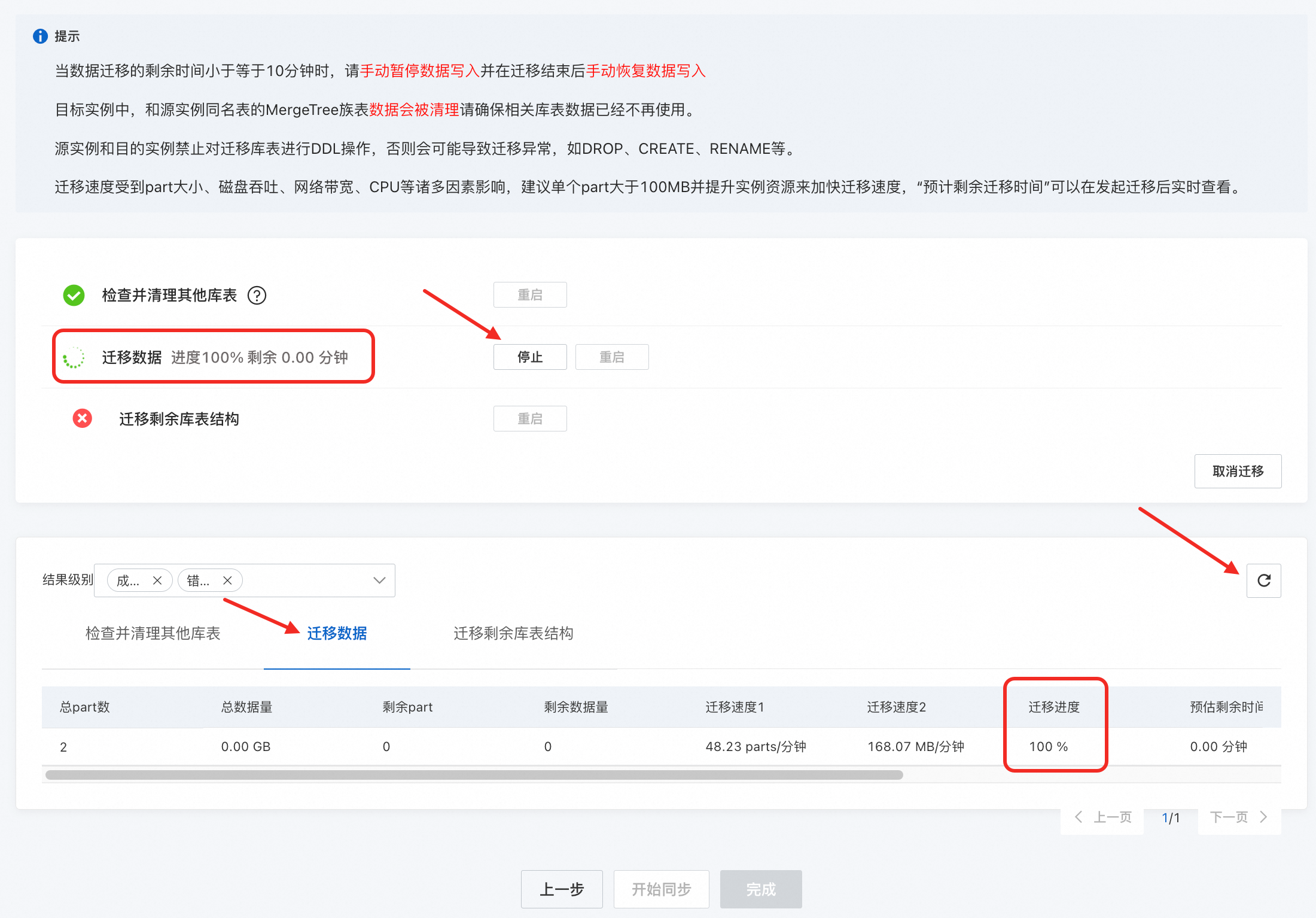The width and height of the screenshot is (1316, 918).
Task: Remove the 错... tag from the filter
Action: tap(227, 580)
